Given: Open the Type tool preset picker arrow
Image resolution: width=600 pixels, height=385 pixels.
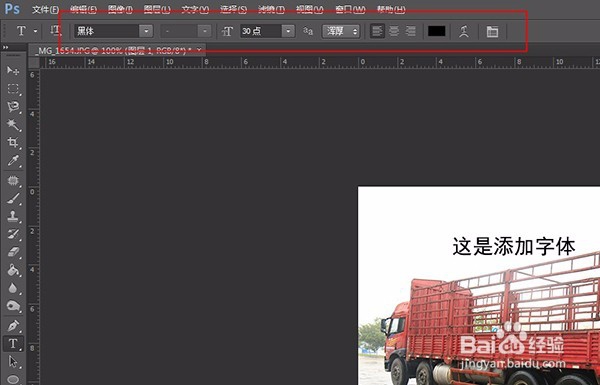Looking at the screenshot, I should click(35, 31).
